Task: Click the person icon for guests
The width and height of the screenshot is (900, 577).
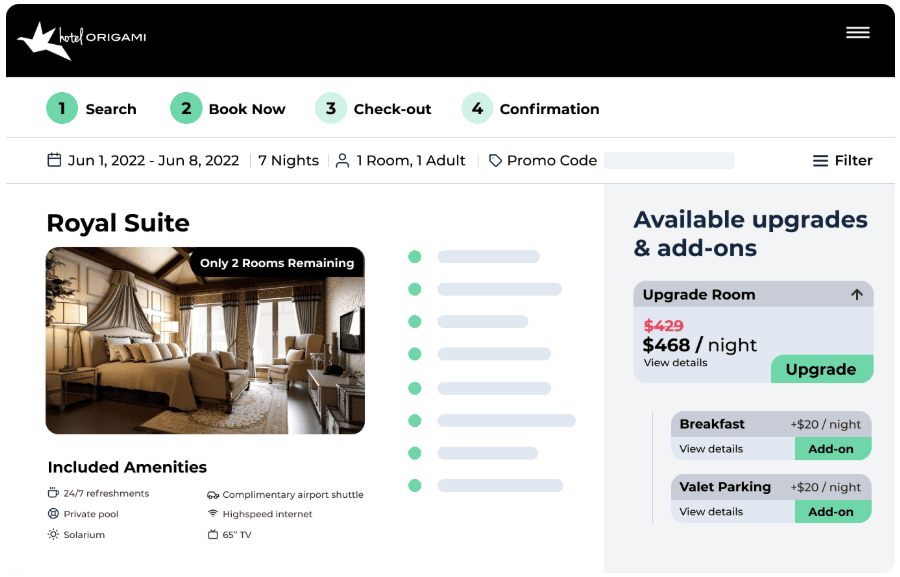Action: coord(342,160)
